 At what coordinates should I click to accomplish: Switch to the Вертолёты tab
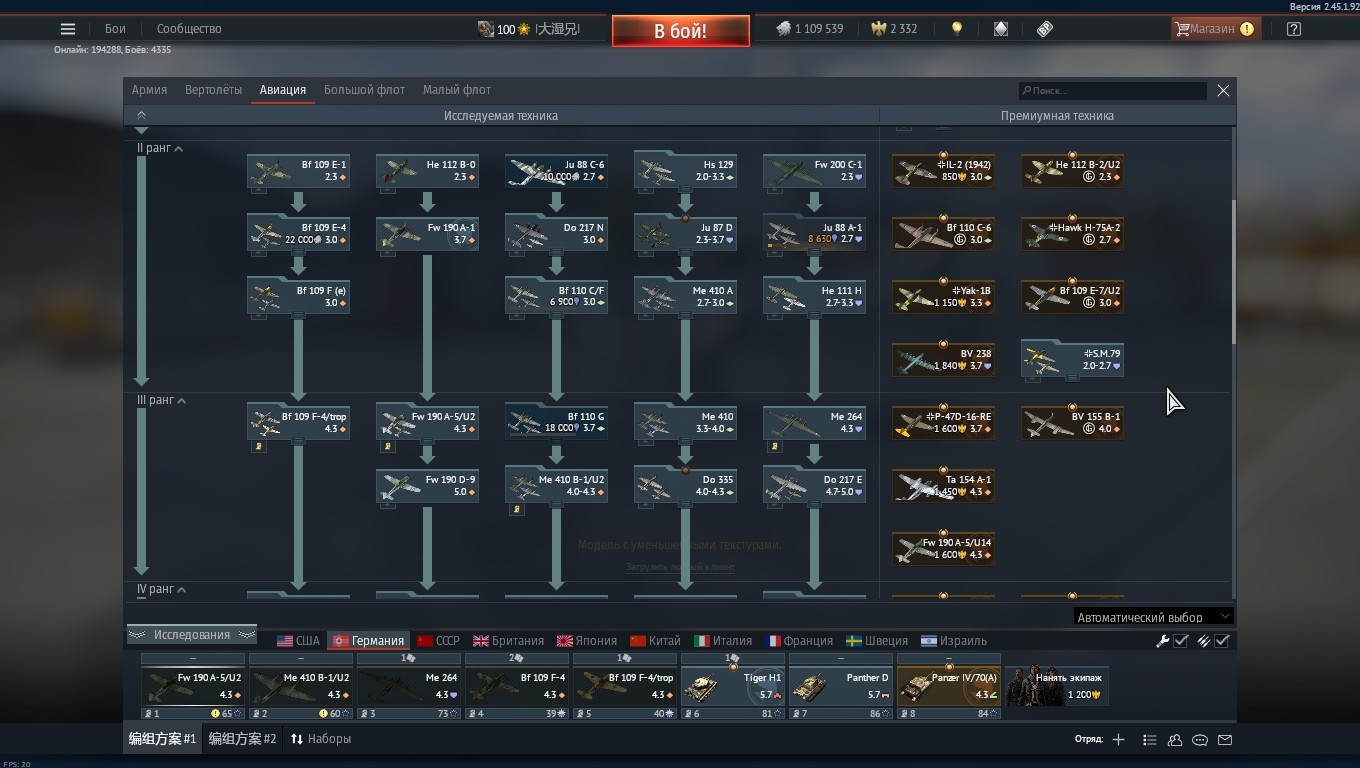click(x=213, y=90)
